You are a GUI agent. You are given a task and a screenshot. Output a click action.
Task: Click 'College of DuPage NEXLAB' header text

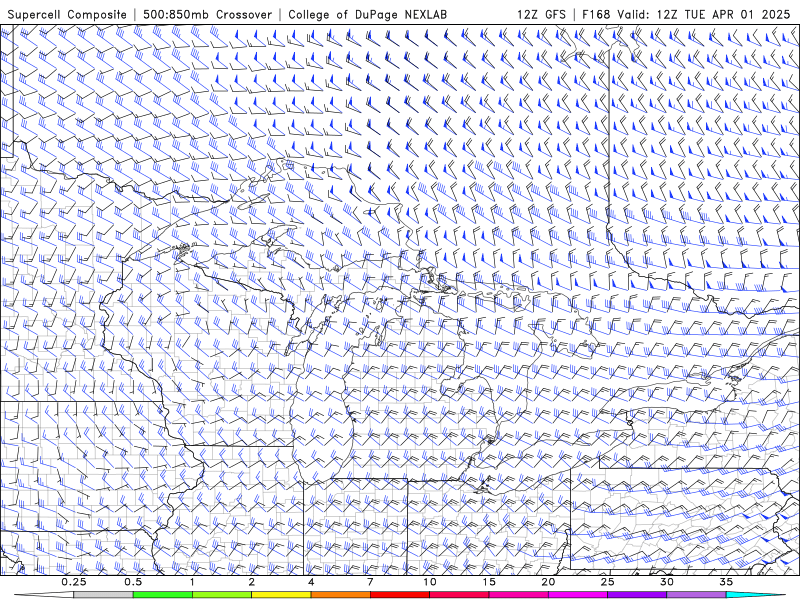click(x=367, y=14)
